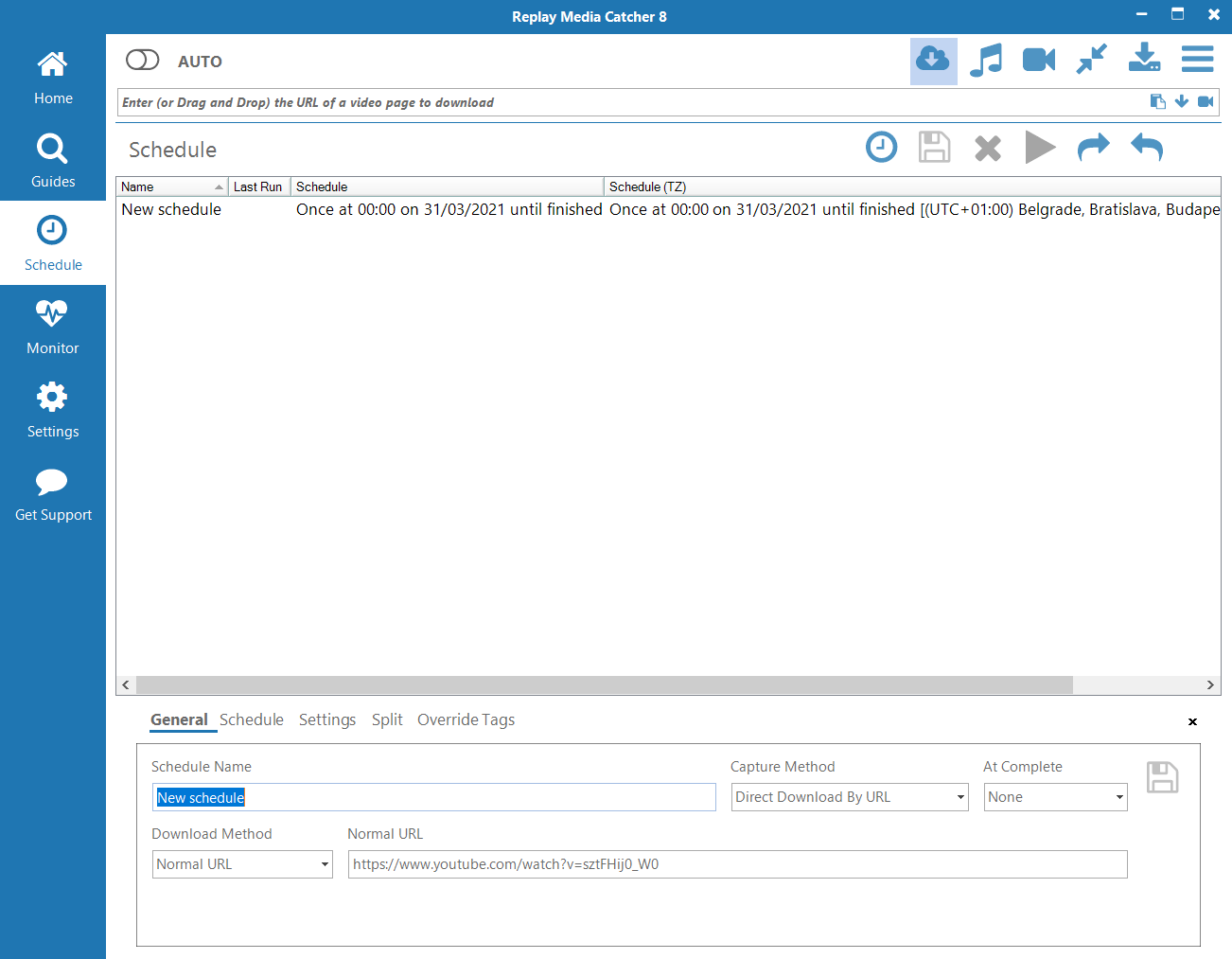
Task: Select the music note audio mode
Action: click(986, 61)
